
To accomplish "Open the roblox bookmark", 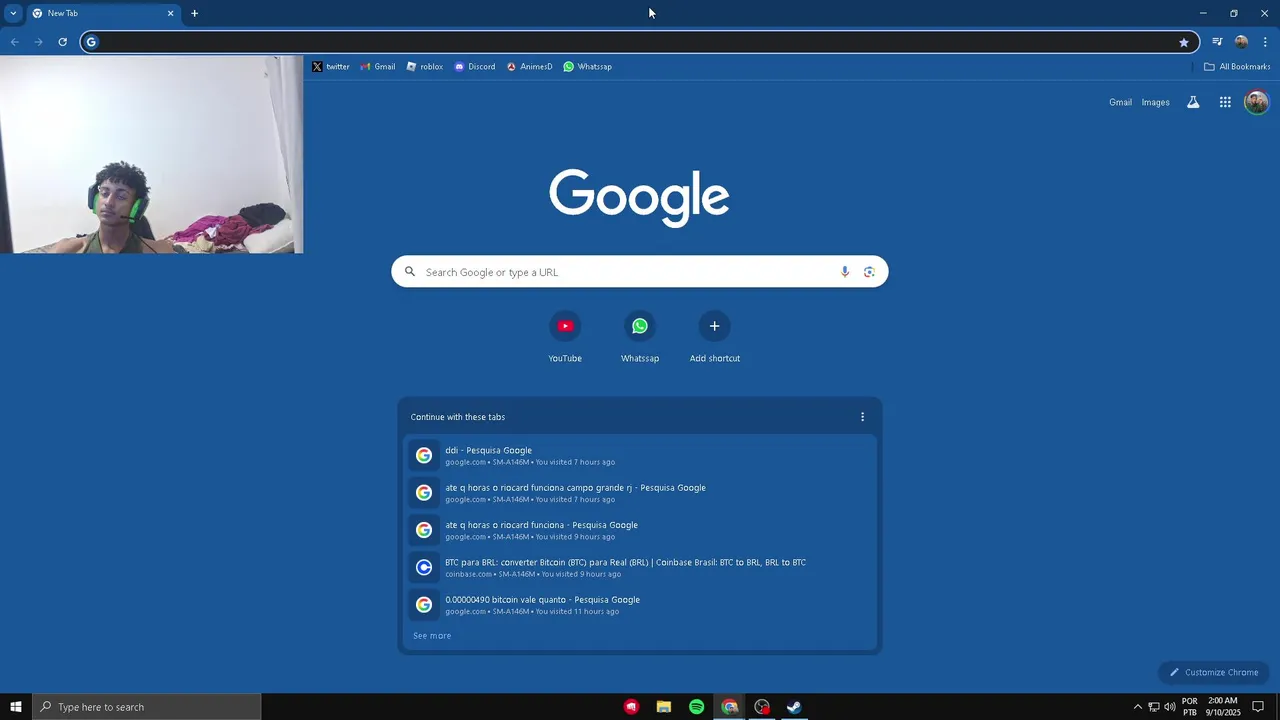I will 425,67.
